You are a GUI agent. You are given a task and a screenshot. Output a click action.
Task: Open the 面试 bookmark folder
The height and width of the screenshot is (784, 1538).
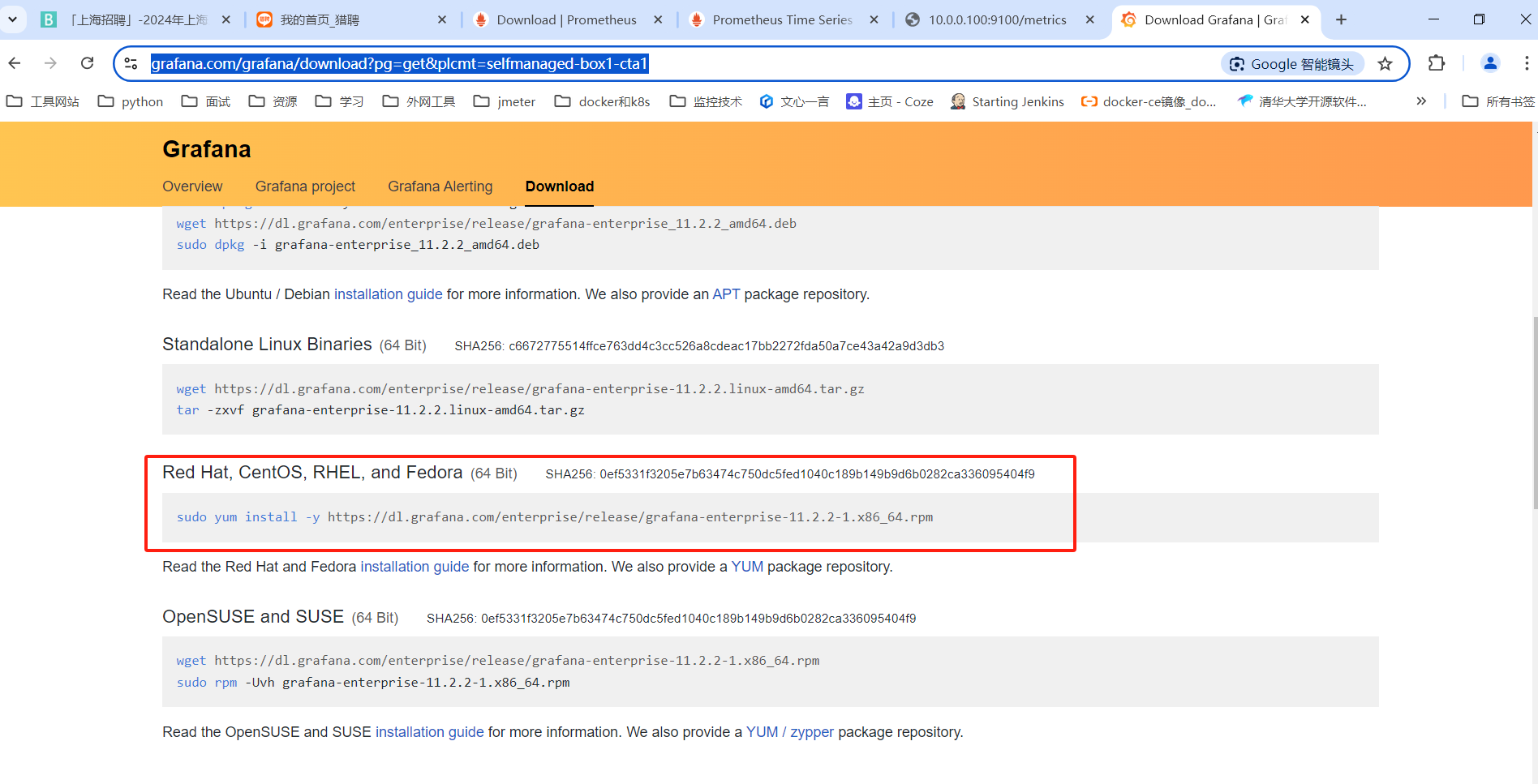[x=206, y=101]
